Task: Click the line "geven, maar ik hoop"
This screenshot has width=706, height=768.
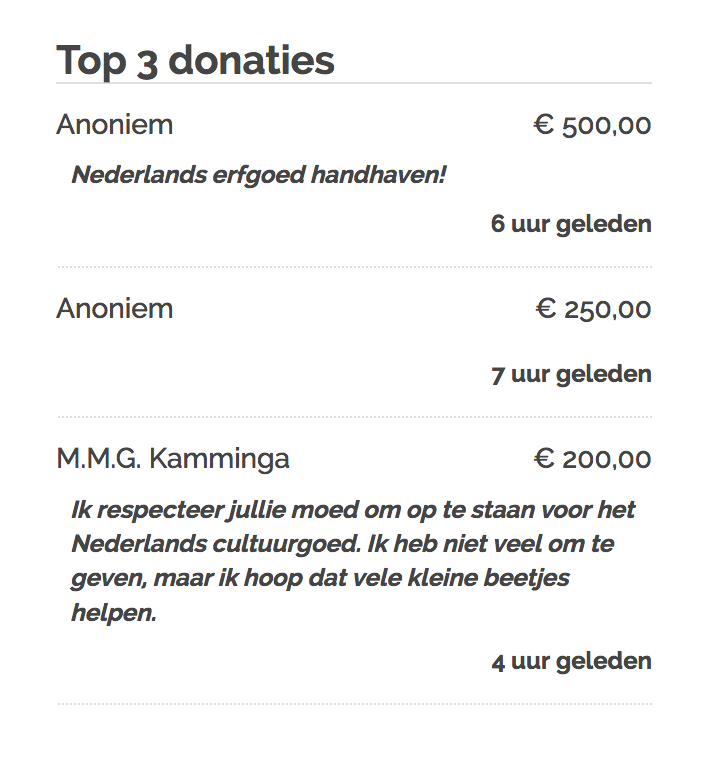Action: 320,579
